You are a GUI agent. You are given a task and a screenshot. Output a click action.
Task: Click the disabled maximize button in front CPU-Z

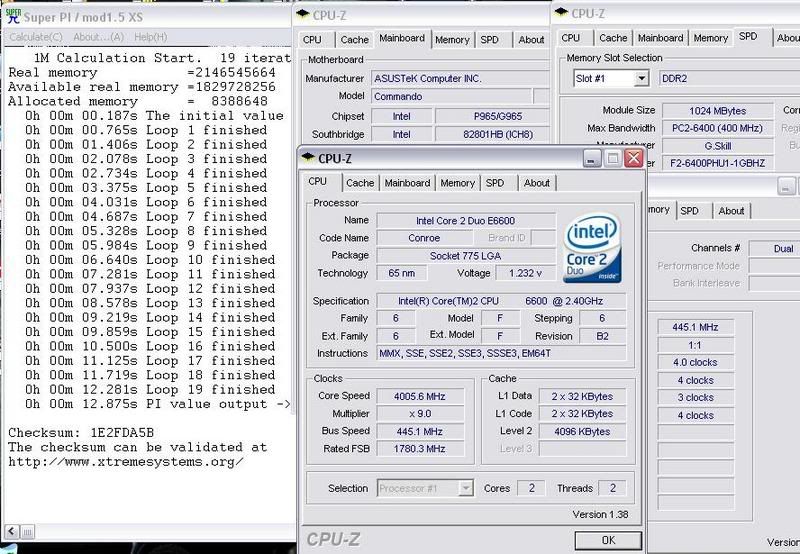(x=613, y=159)
